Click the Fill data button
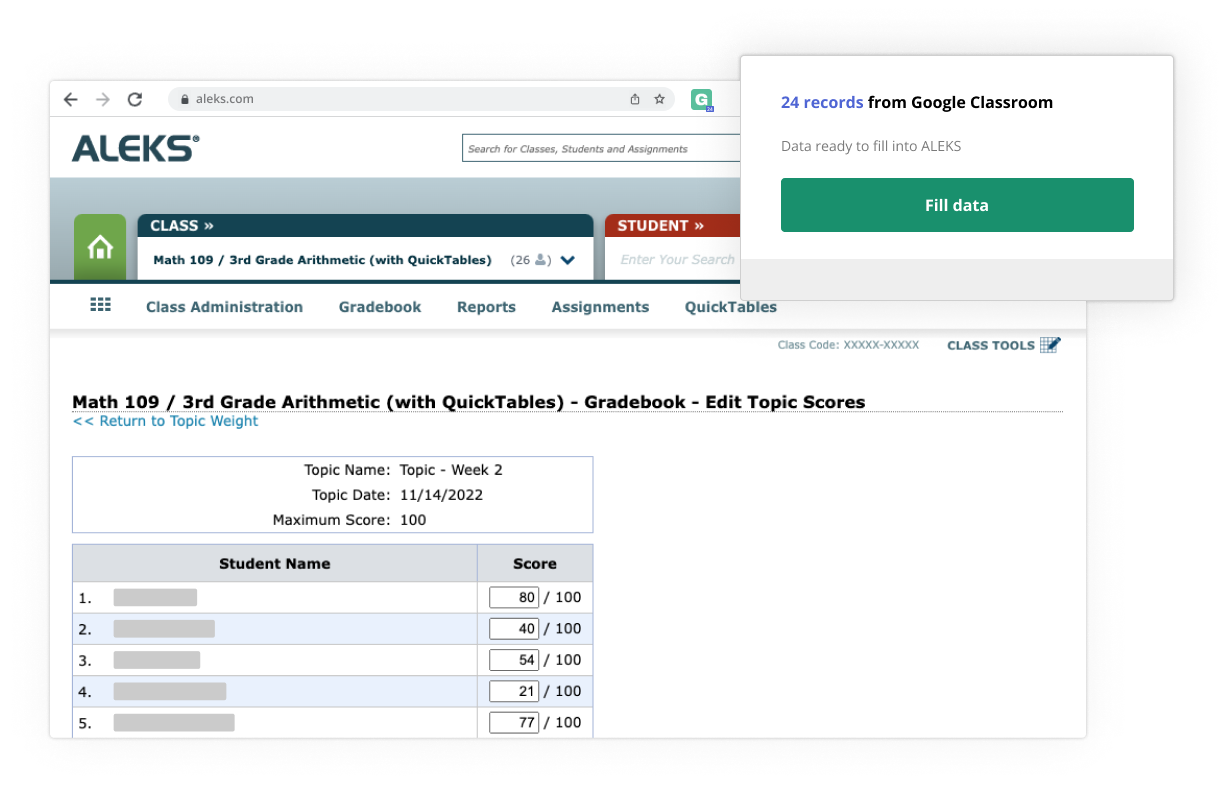This screenshot has height=788, width=1229. [956, 205]
